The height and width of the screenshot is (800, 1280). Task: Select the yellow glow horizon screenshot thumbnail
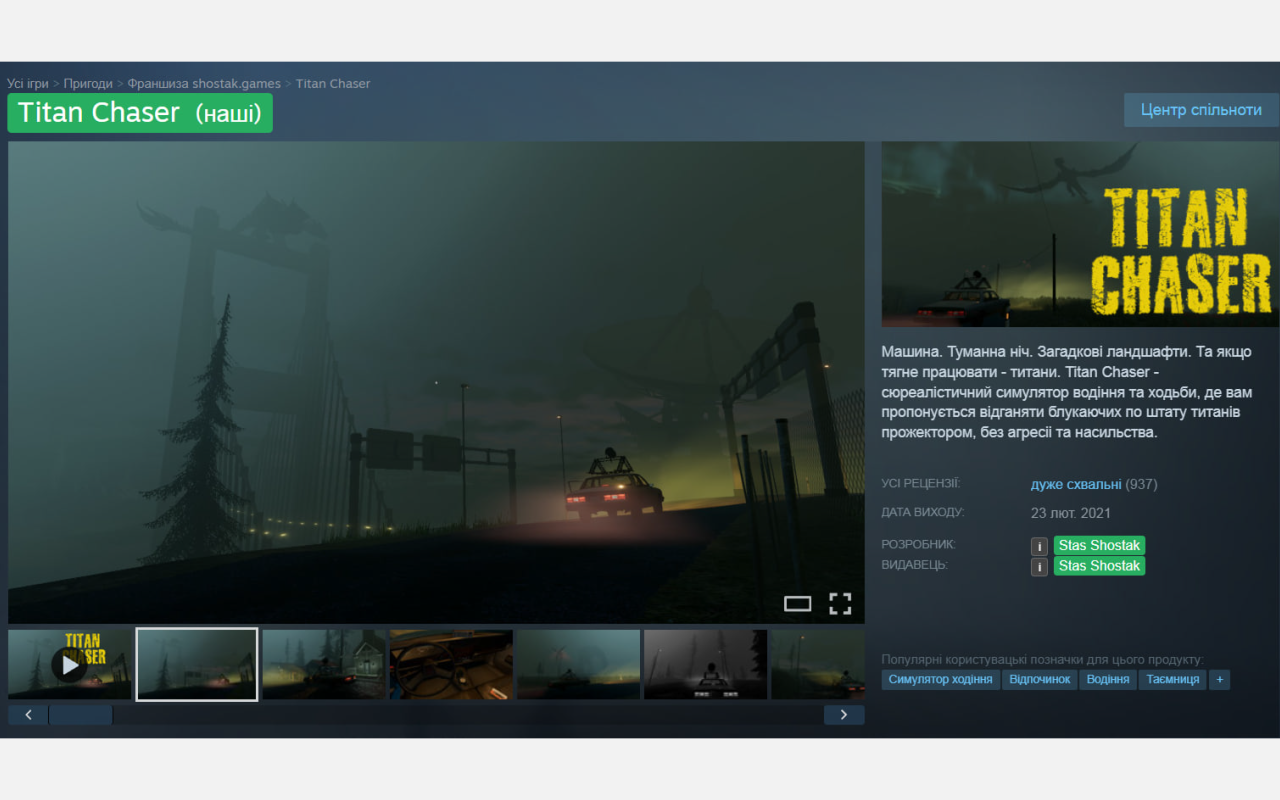[x=578, y=664]
